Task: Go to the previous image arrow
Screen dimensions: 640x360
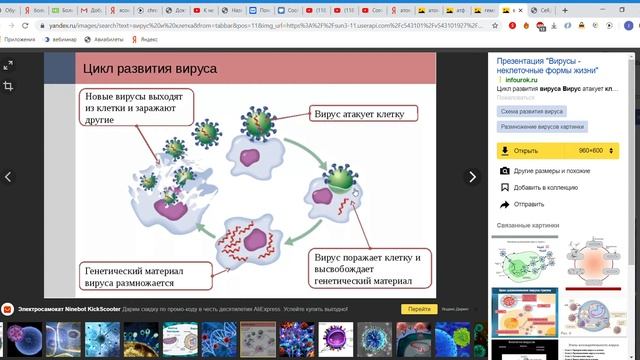Action: pyautogui.click(x=8, y=177)
